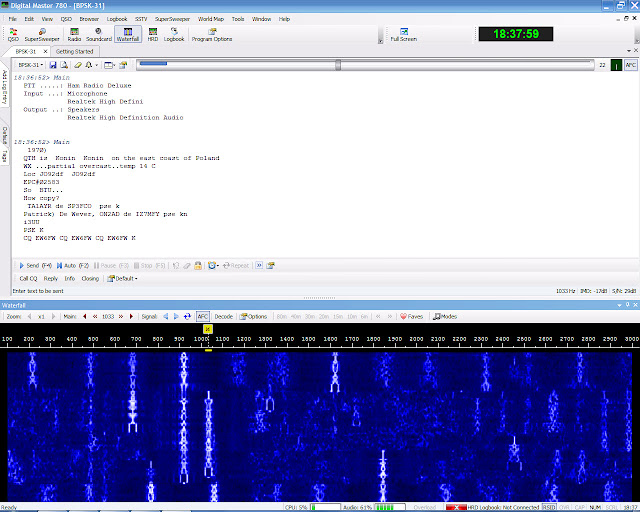Open the SSTV menu
Screen dimensions: 640x512
point(141,19)
